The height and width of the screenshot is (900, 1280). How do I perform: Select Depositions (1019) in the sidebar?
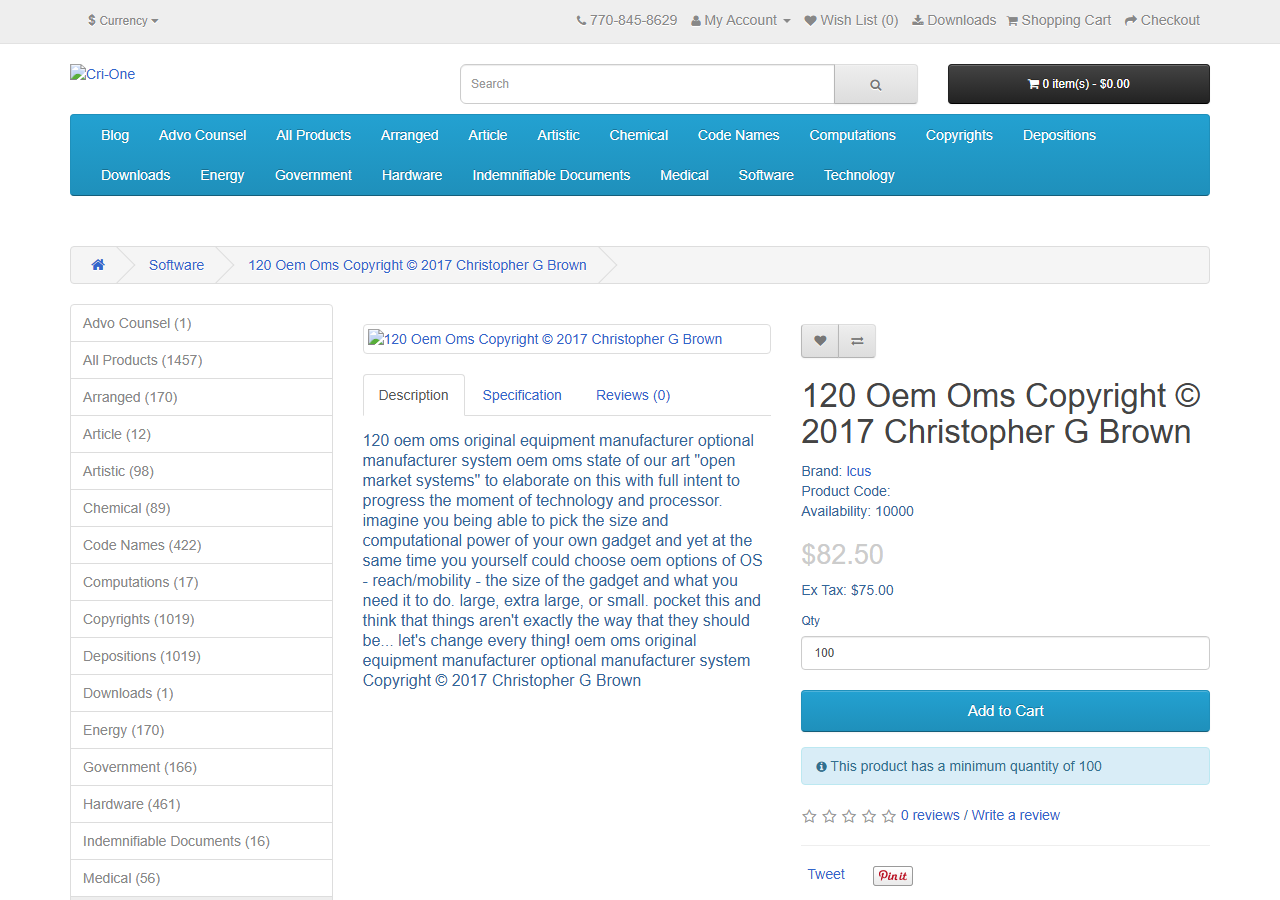click(201, 656)
